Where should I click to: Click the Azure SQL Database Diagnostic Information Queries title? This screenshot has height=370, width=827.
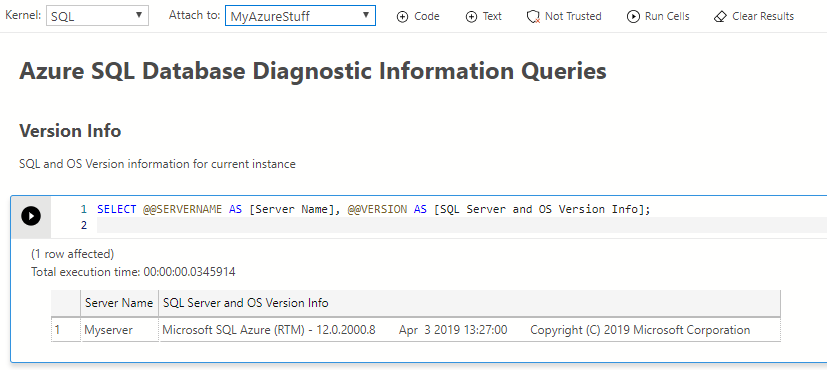[x=313, y=71]
